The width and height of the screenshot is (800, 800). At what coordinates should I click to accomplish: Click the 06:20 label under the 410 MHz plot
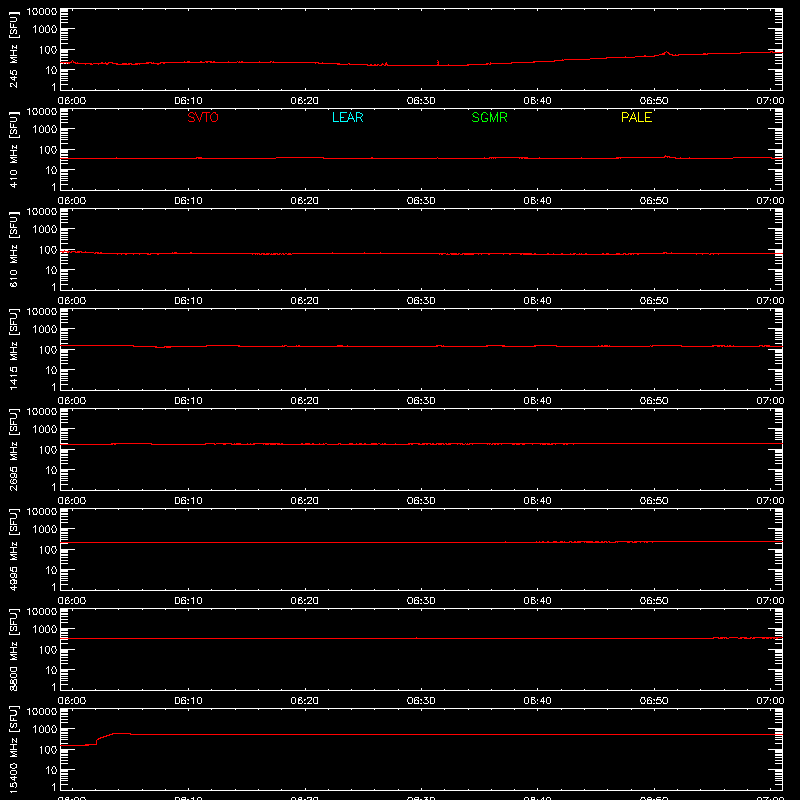(x=305, y=201)
